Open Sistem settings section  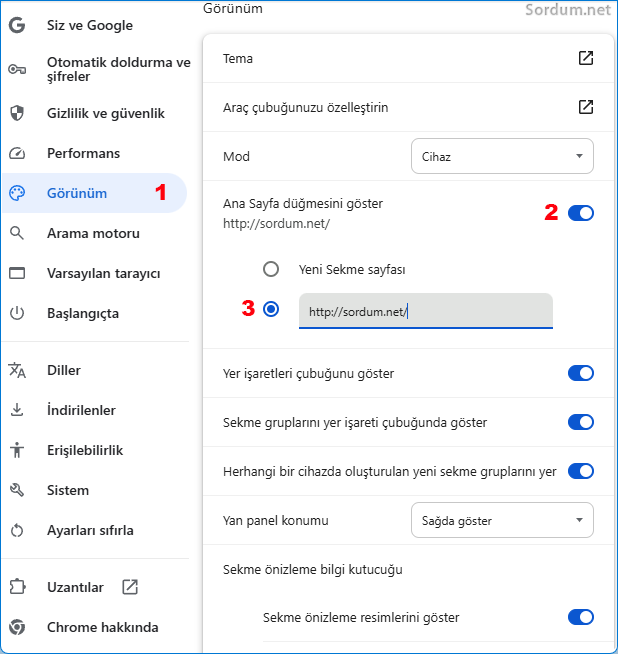pos(95,490)
